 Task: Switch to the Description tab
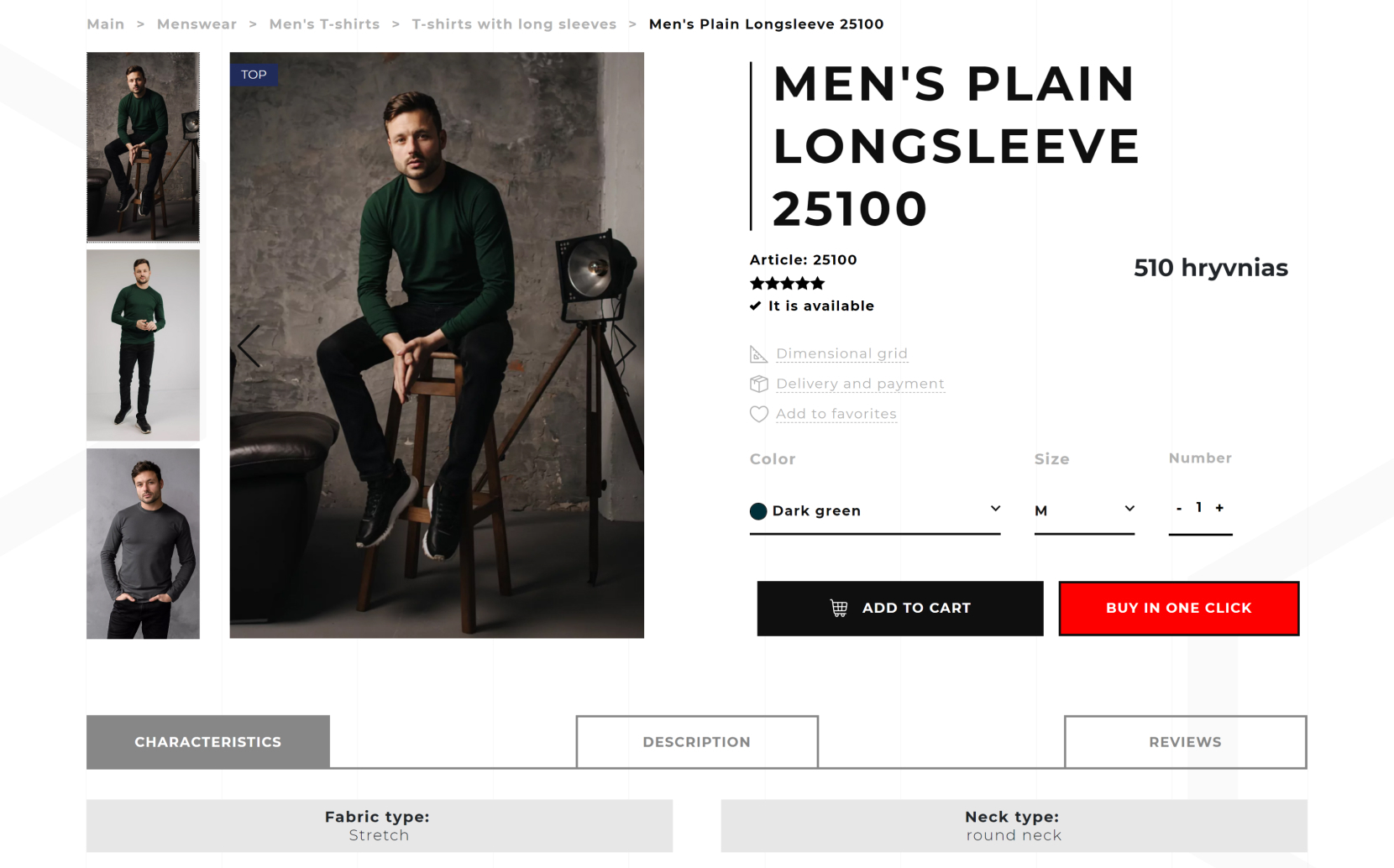point(696,742)
